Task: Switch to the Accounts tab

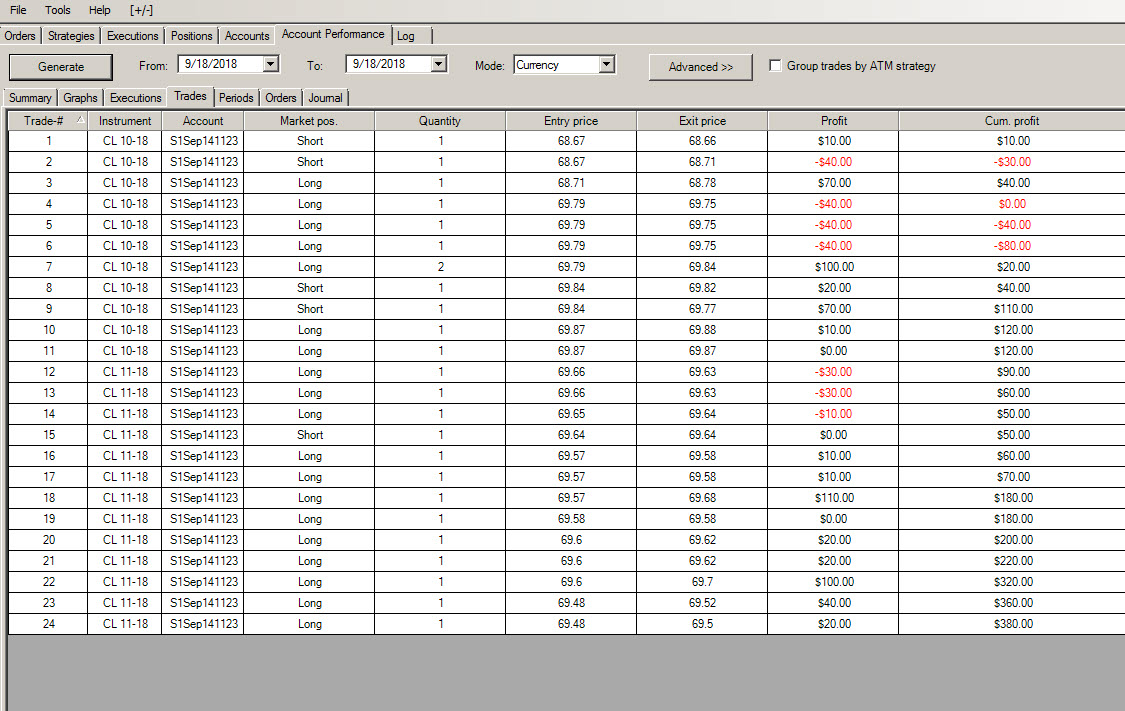Action: (247, 36)
